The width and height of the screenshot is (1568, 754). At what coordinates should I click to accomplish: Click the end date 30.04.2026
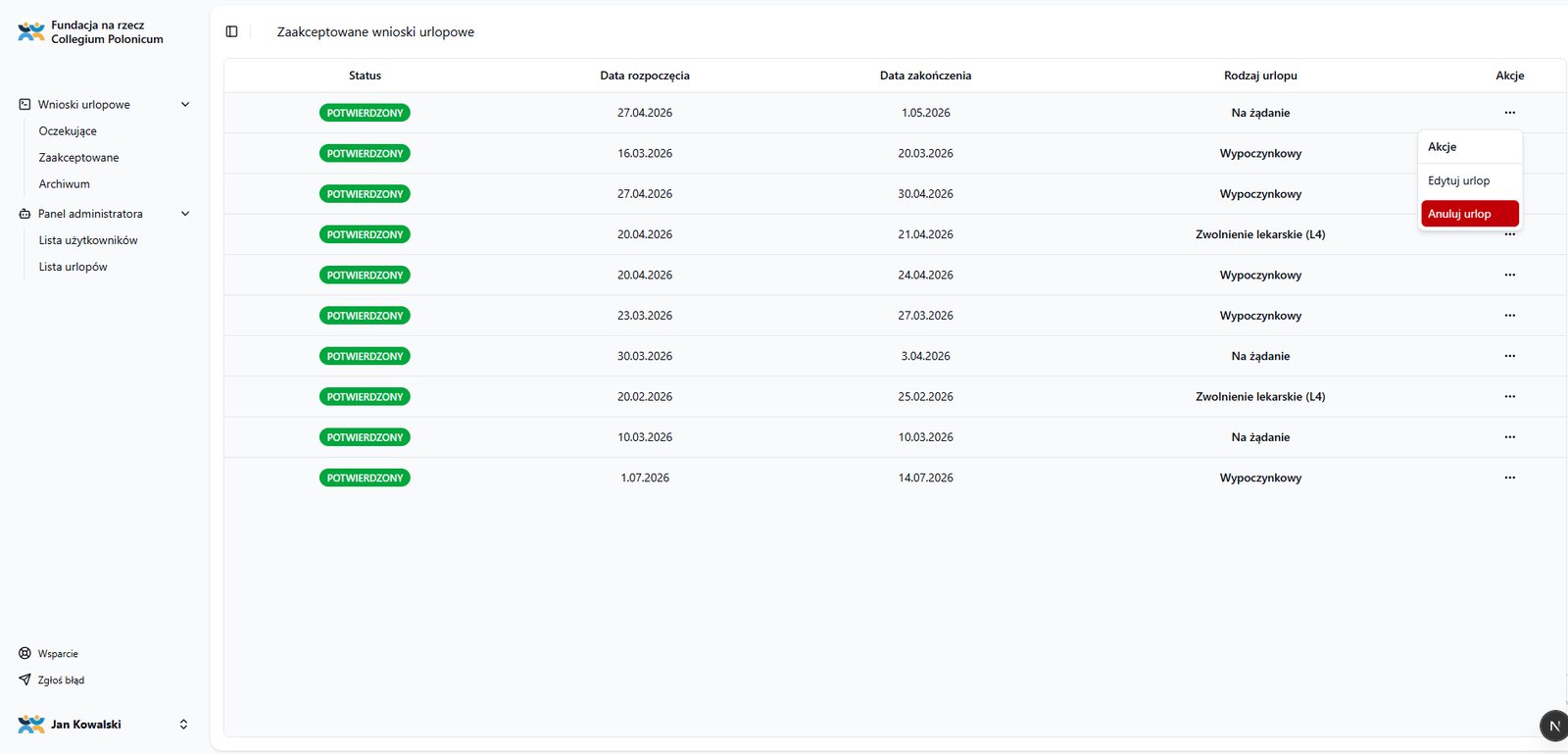(x=925, y=194)
